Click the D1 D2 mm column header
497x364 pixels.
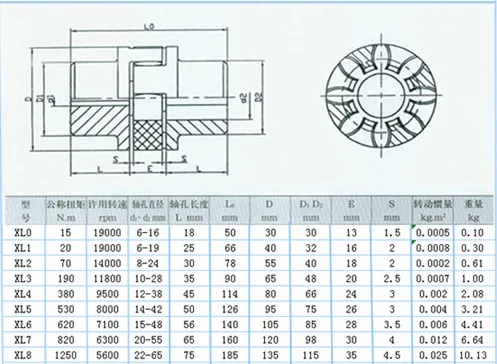(x=311, y=211)
